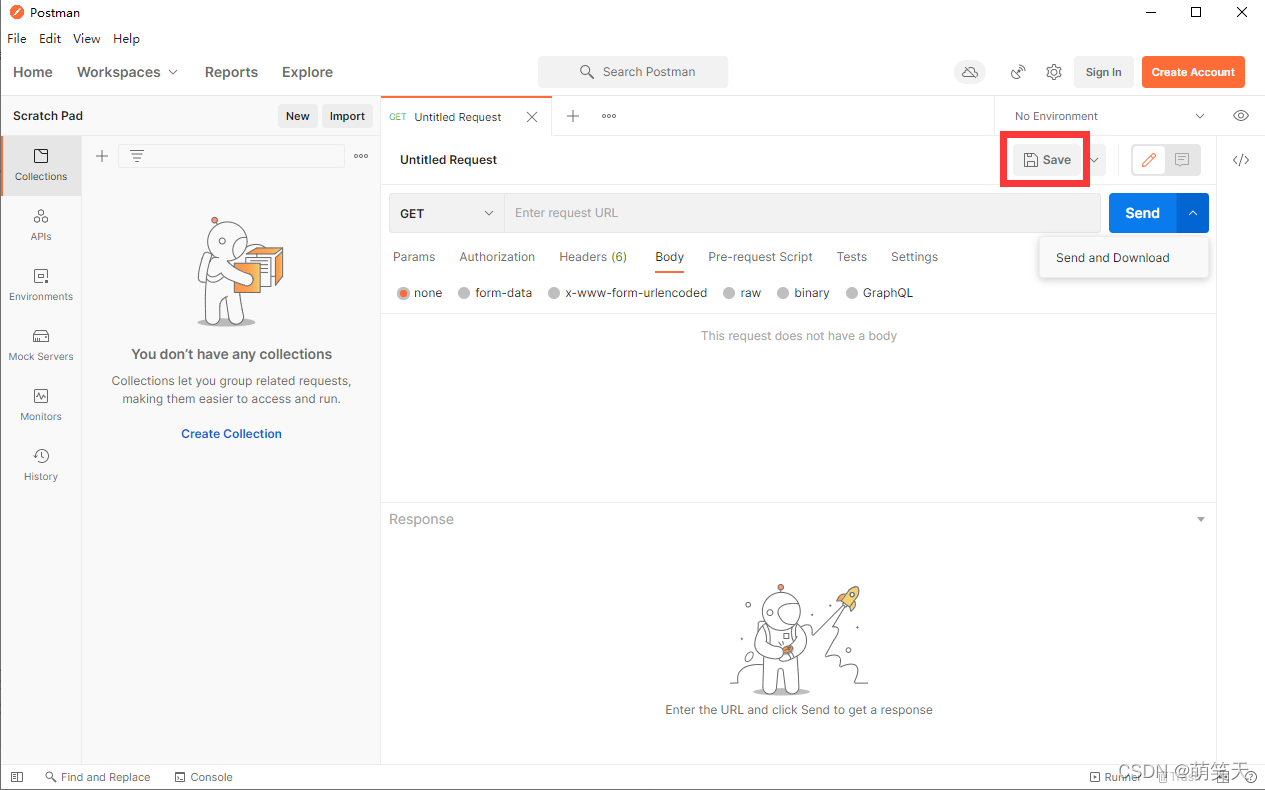
Task: Click the Sign In button
Action: 1104,72
